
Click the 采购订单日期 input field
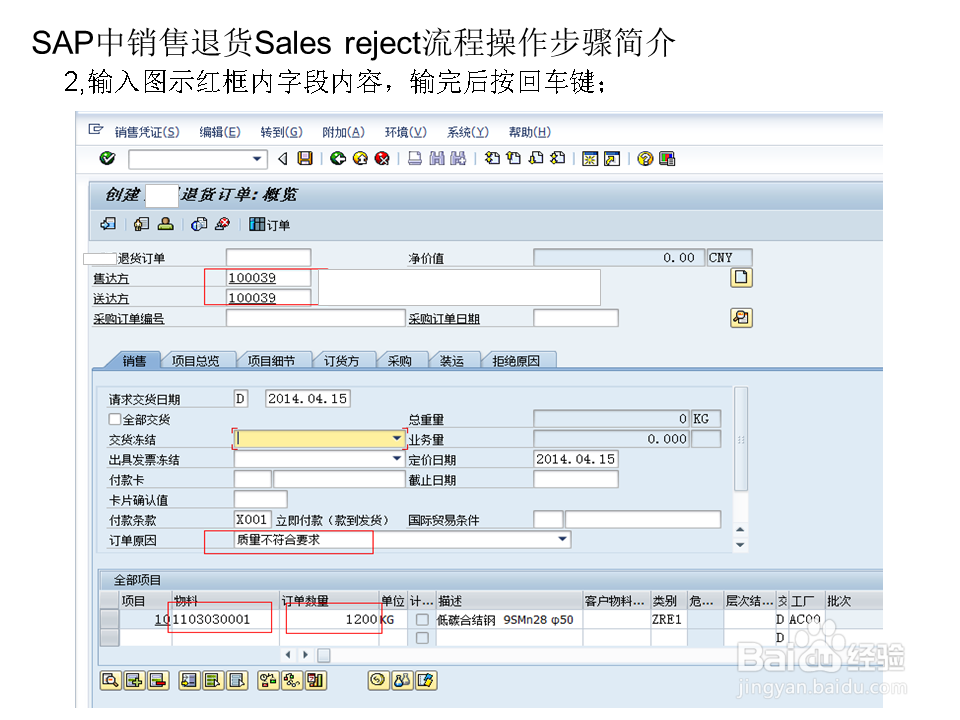coord(576,318)
